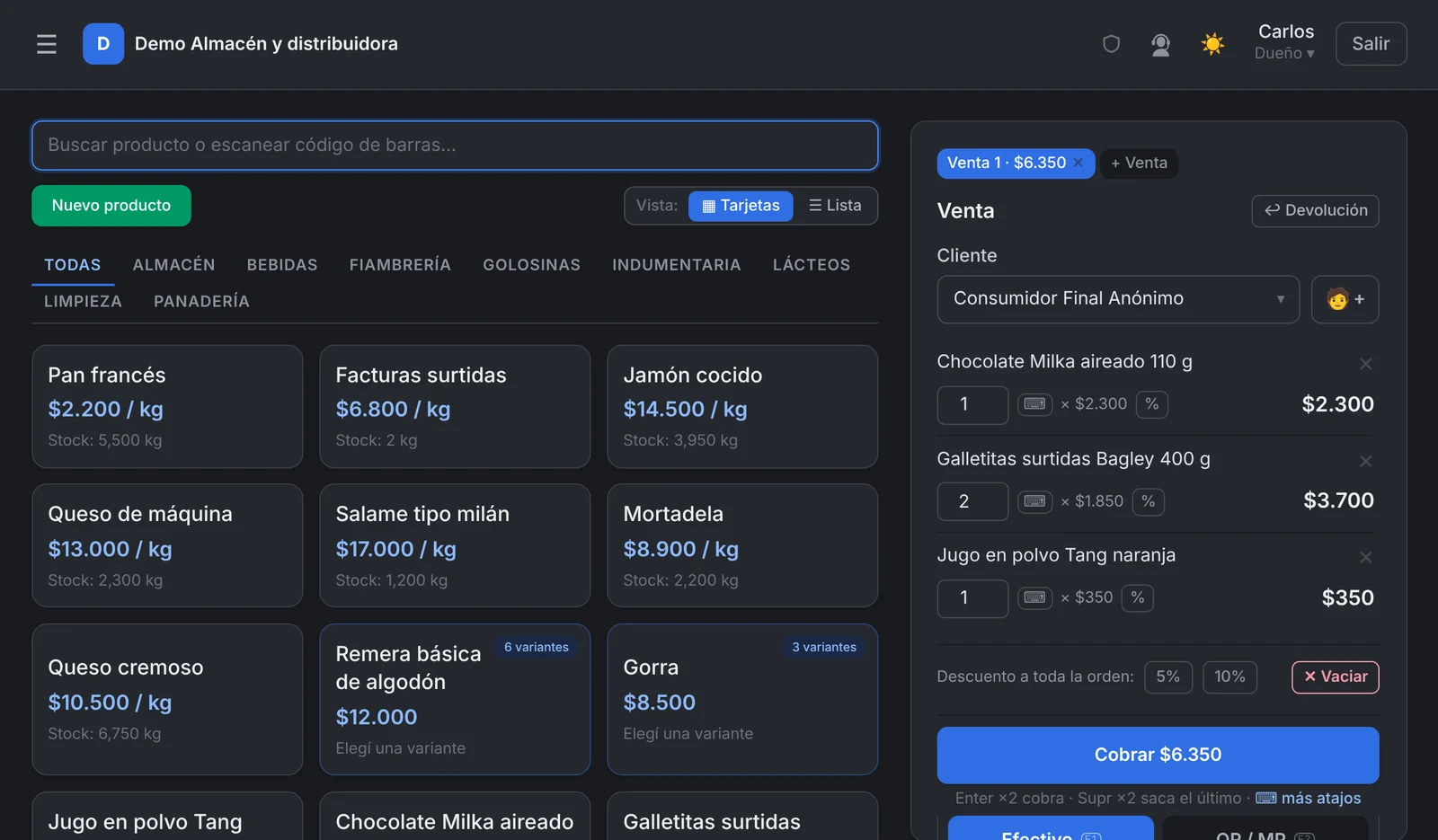Add Jamón cocido product card

[742, 407]
